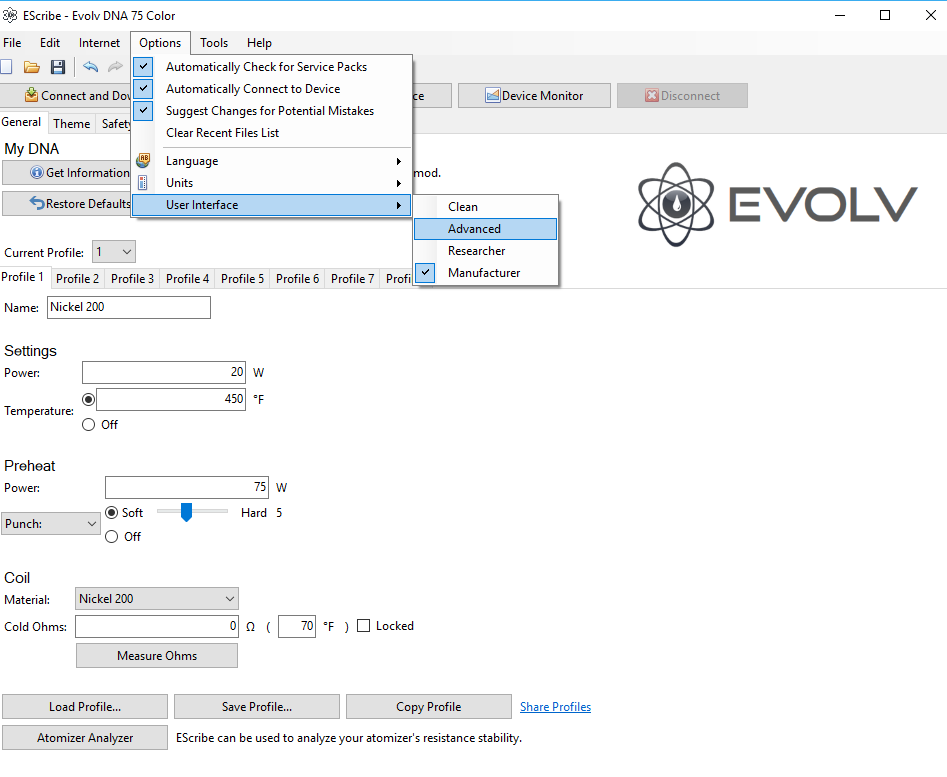947x777 pixels.
Task: Click the Undo arrow icon
Action: pyautogui.click(x=91, y=67)
